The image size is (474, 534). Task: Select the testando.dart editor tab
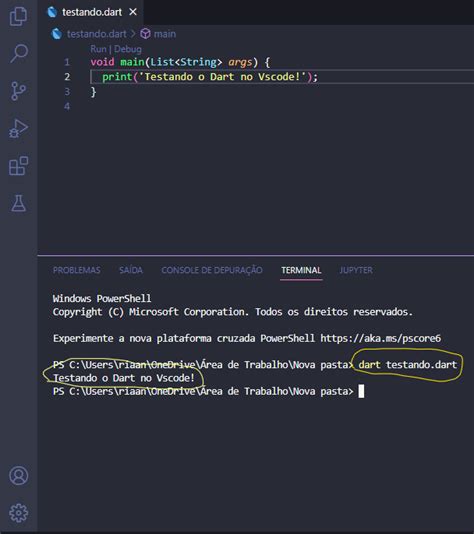click(90, 12)
